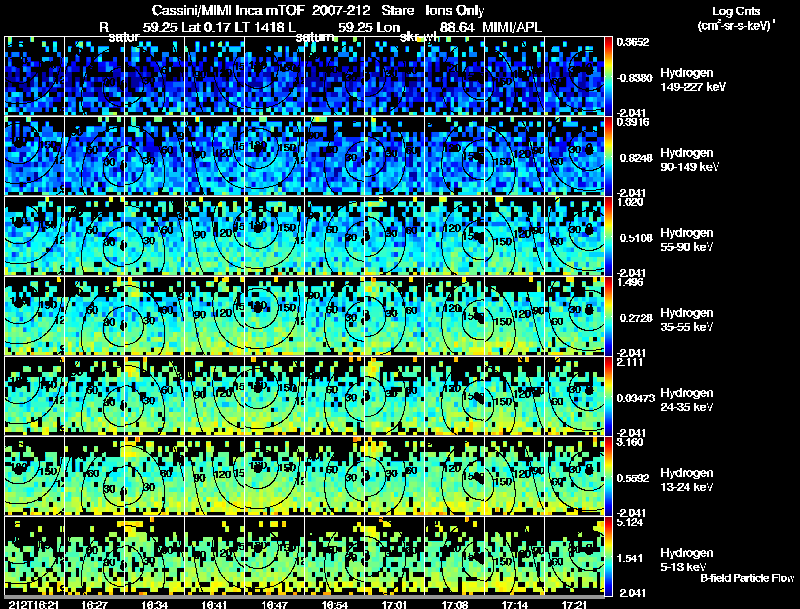This screenshot has height=609, width=800.
Task: Click the '1.496' color scale value
Action: pos(630,282)
